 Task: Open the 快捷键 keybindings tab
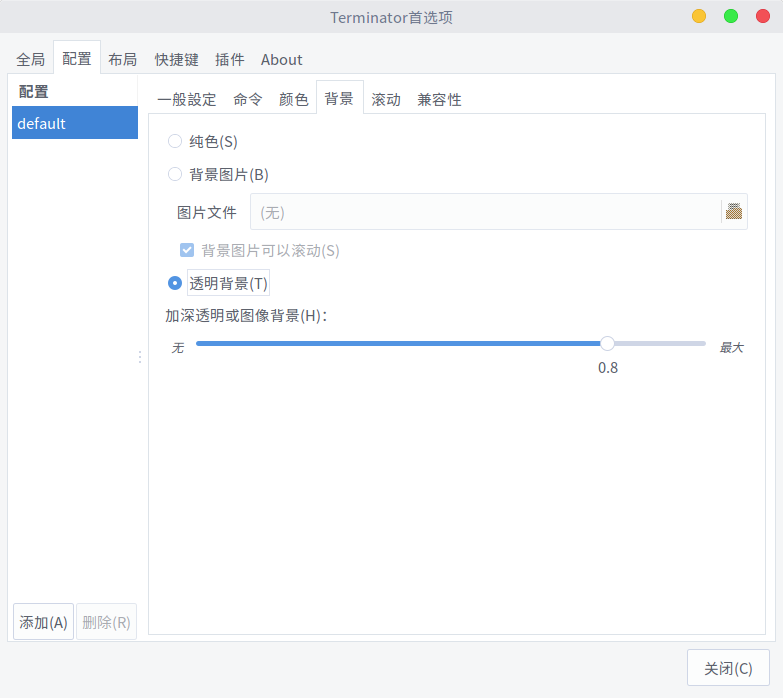pos(177,59)
